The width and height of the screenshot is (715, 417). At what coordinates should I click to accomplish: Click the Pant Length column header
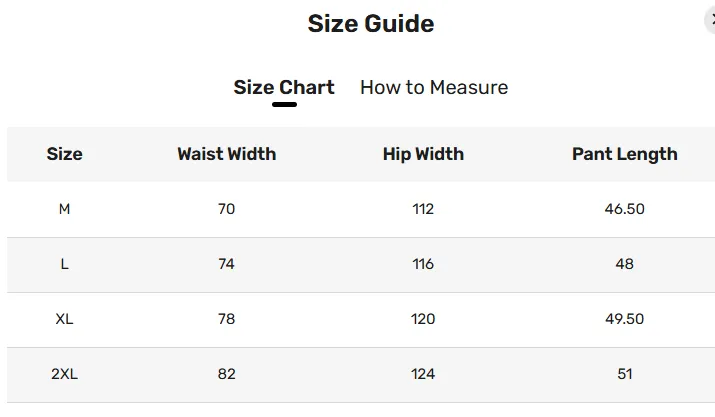coord(625,154)
